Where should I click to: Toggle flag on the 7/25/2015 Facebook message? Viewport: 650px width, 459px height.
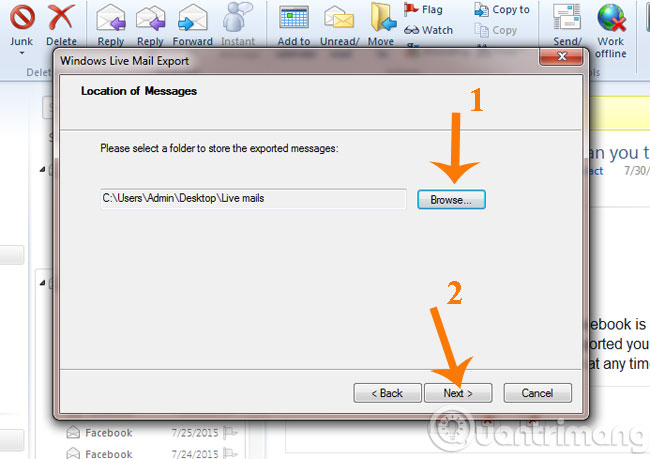point(230,432)
